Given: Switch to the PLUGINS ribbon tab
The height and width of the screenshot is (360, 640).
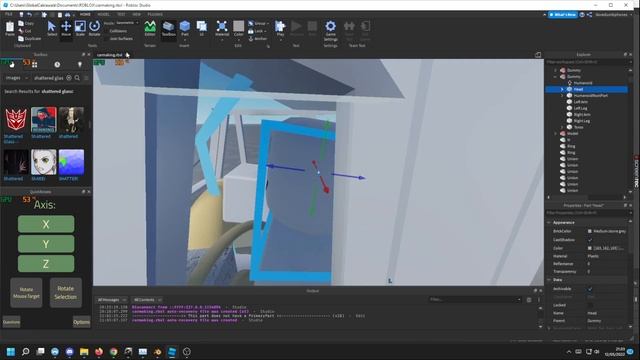Looking at the screenshot, I should click(x=155, y=14).
